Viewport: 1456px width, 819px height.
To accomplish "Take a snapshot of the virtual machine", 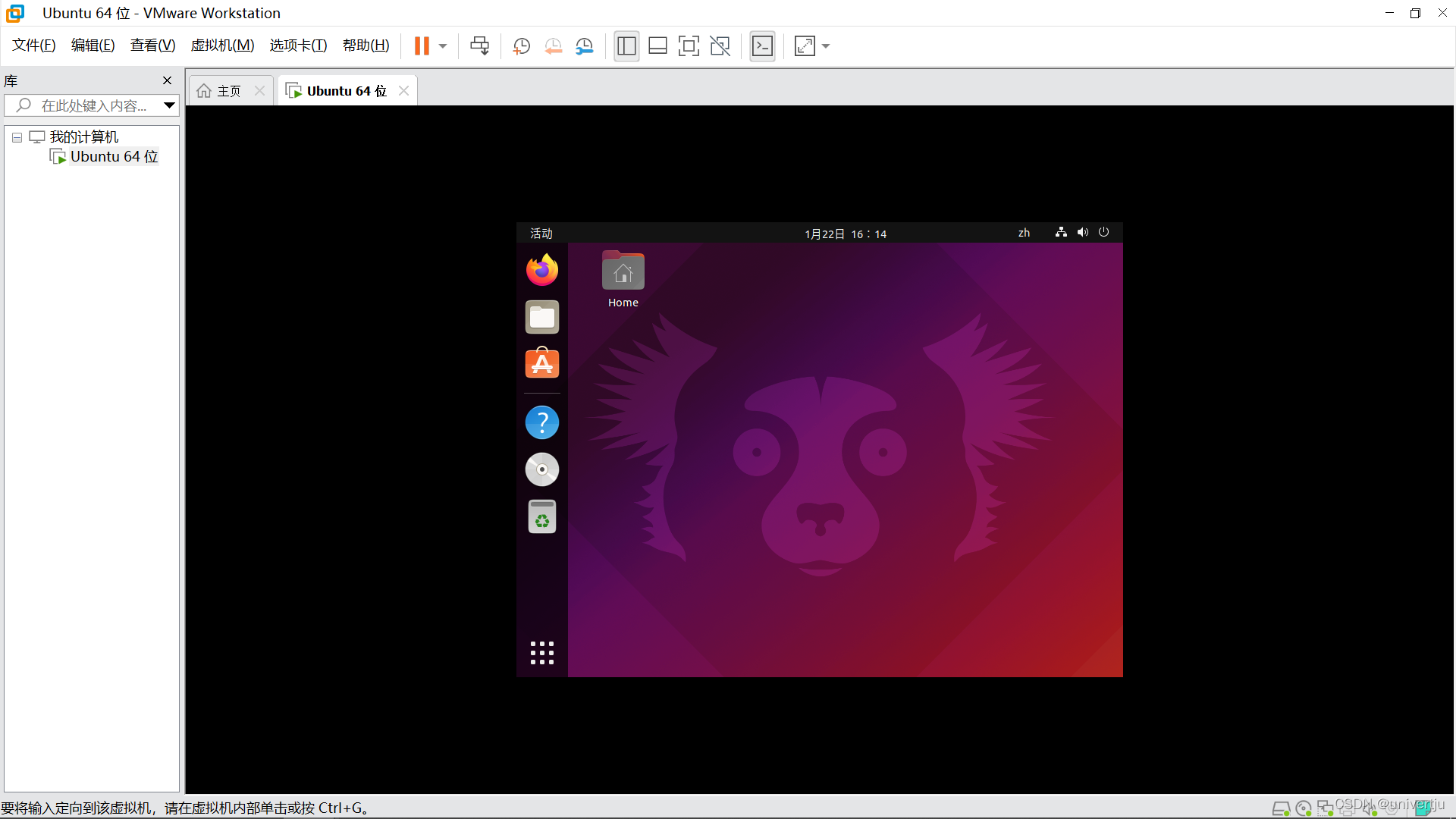I will [x=521, y=46].
